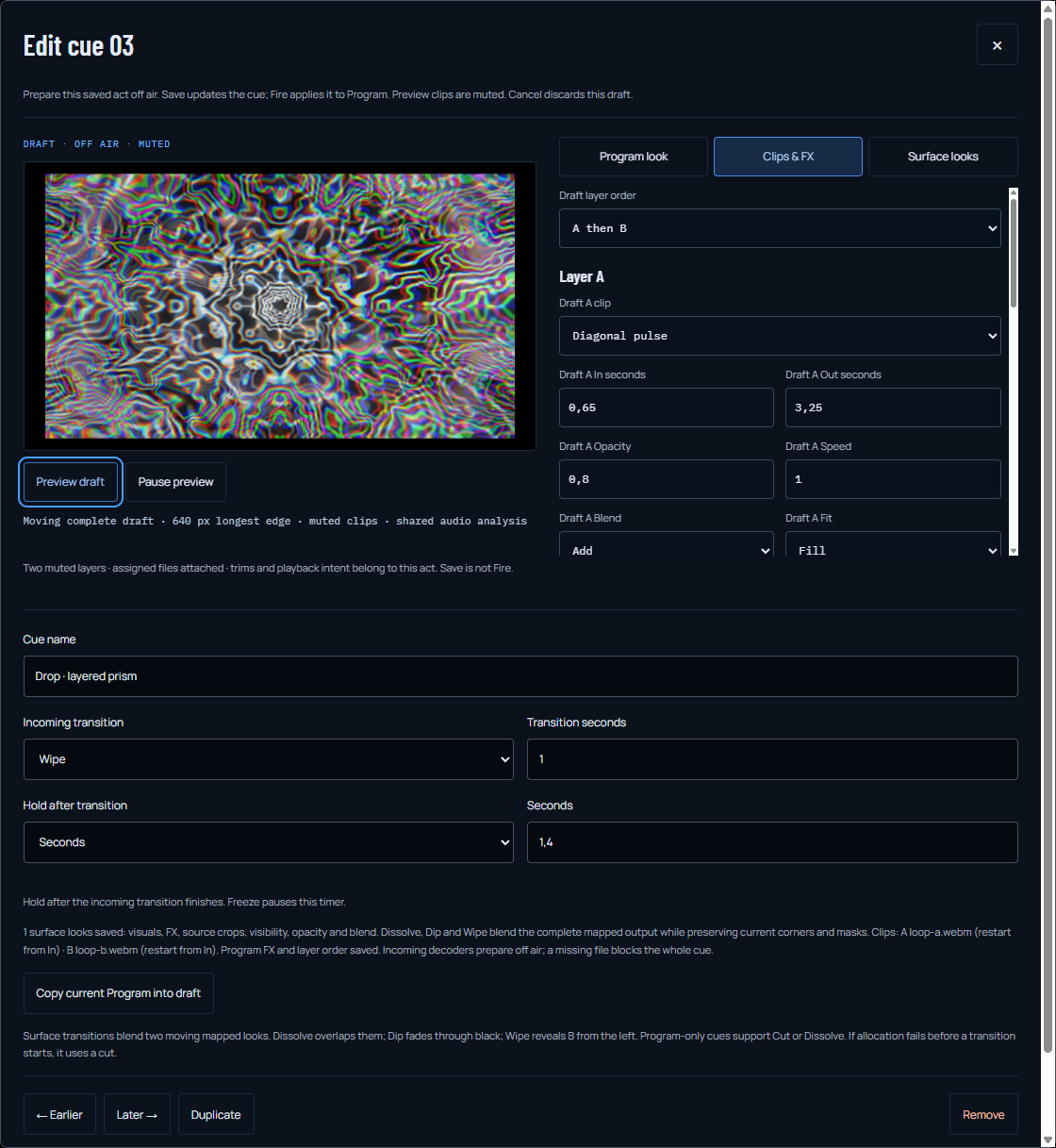Open the Draft A Fit dropdown
This screenshot has height=1148, width=1056.
click(893, 544)
